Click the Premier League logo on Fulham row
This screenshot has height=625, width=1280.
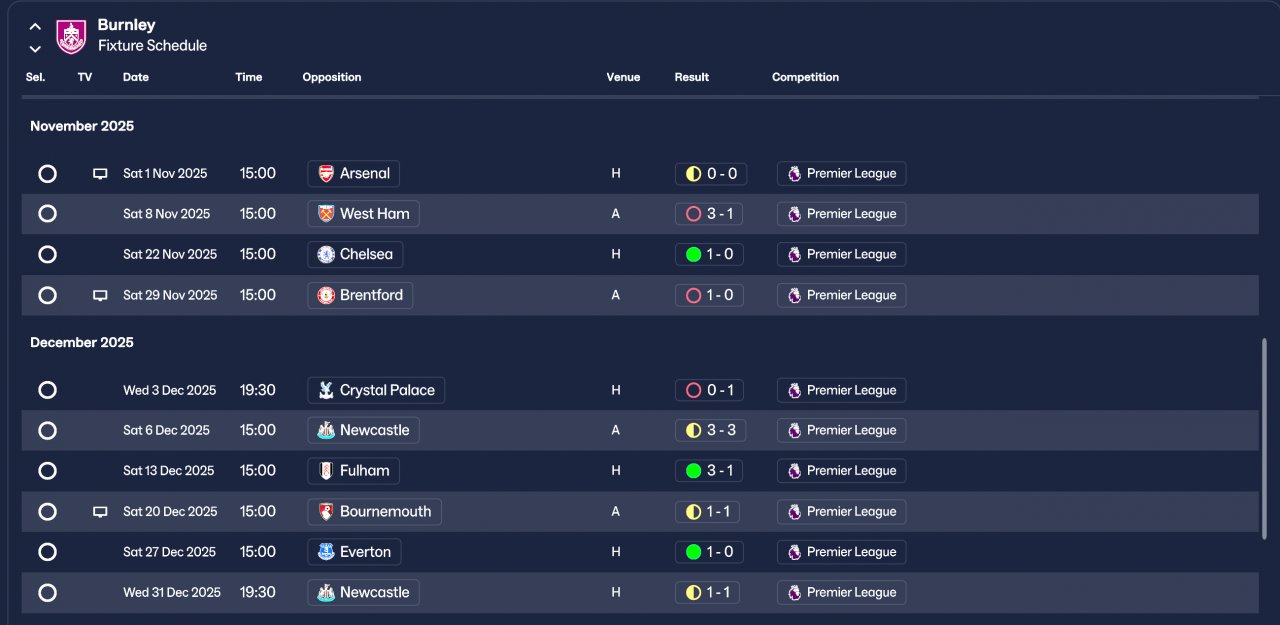click(795, 471)
